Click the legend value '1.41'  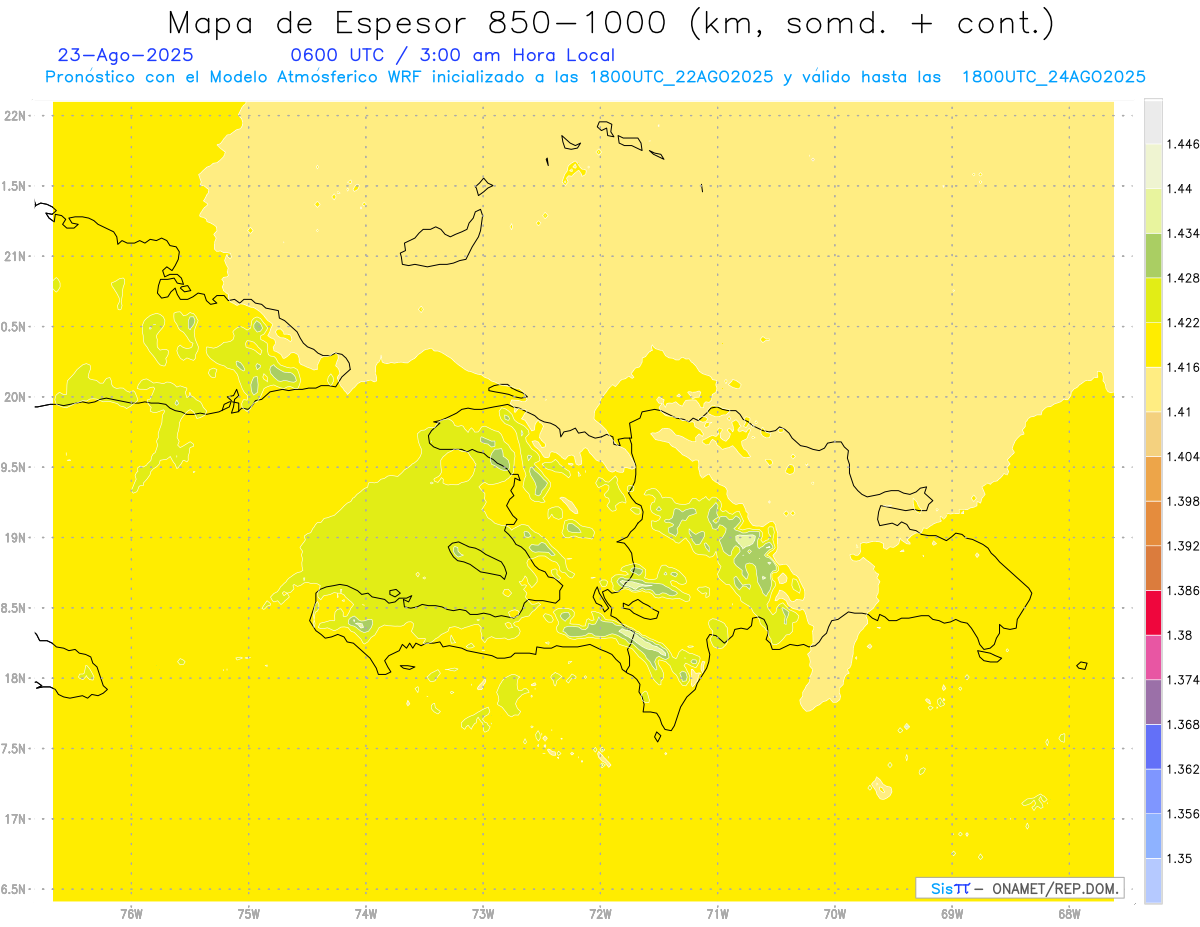tap(1179, 412)
